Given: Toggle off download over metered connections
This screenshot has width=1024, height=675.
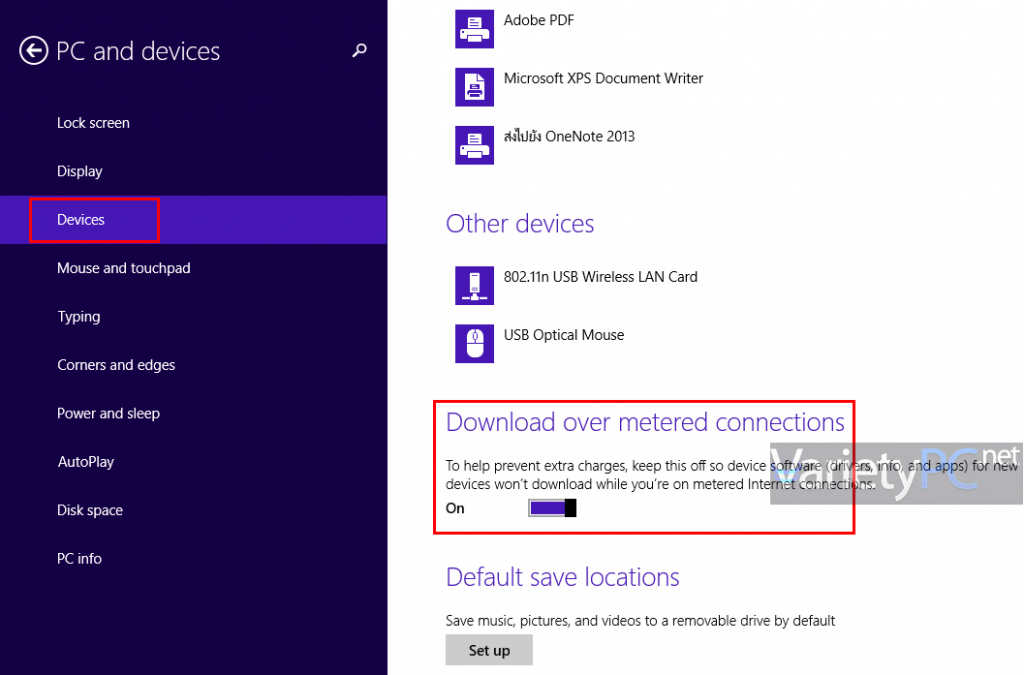Looking at the screenshot, I should (x=552, y=507).
